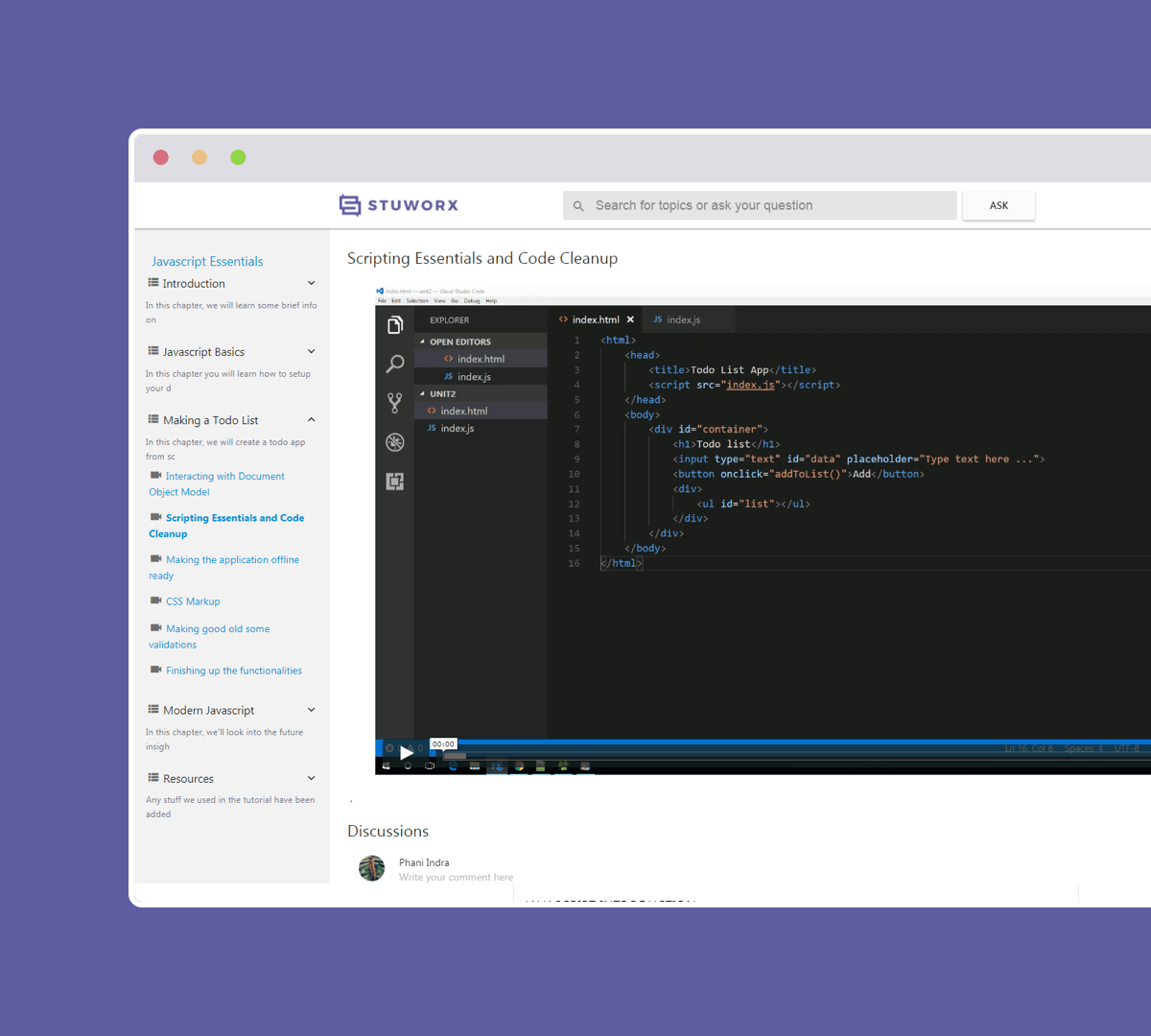Open the Selection menu in VS Code
The height and width of the screenshot is (1036, 1151).
tap(417, 300)
